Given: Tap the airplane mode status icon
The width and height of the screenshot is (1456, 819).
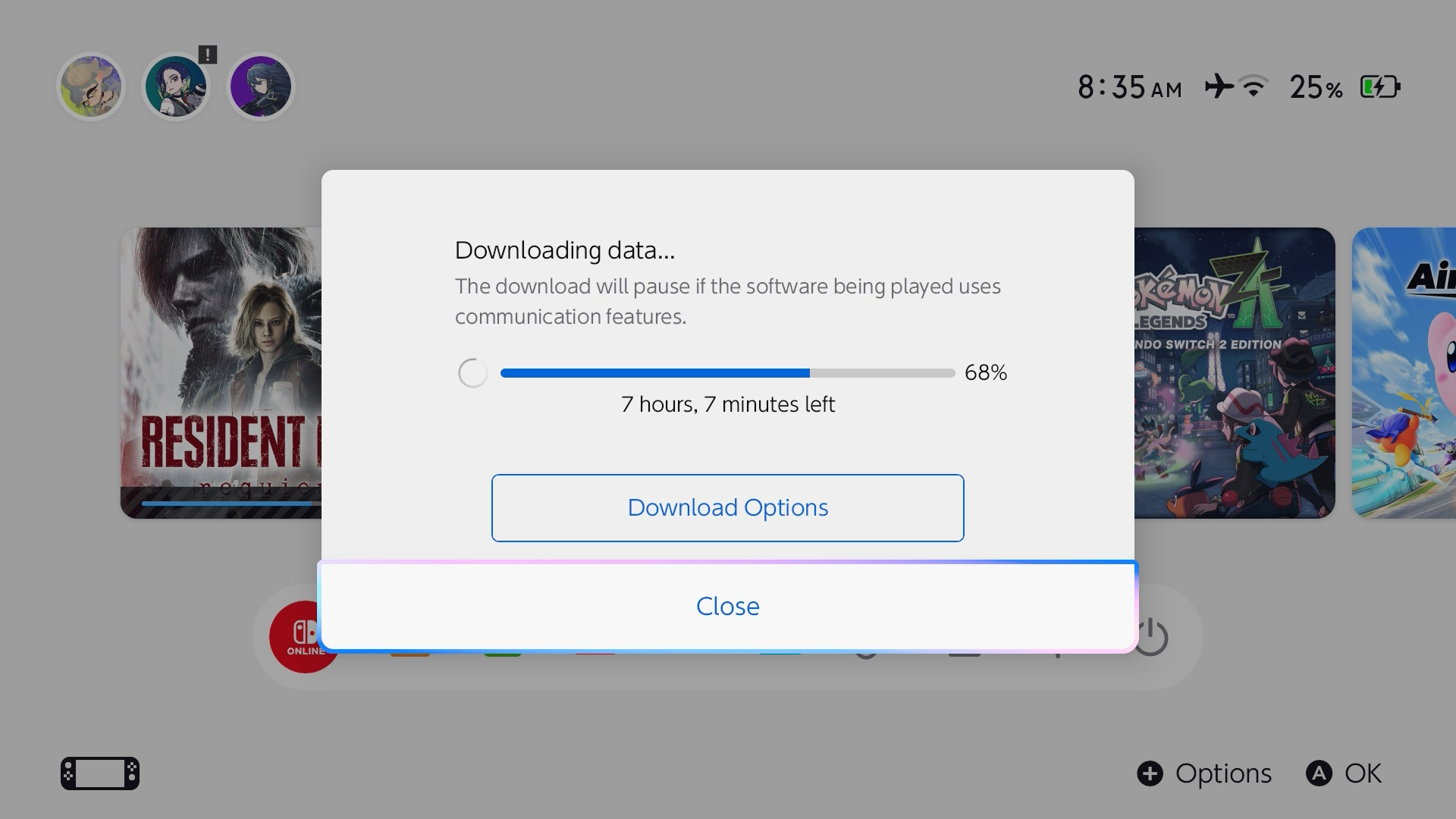Looking at the screenshot, I should (1219, 86).
